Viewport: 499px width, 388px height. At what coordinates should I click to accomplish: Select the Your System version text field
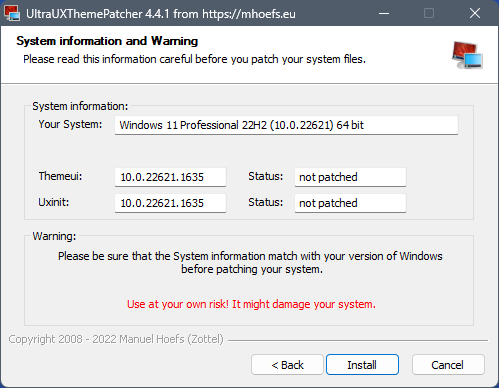pos(286,125)
